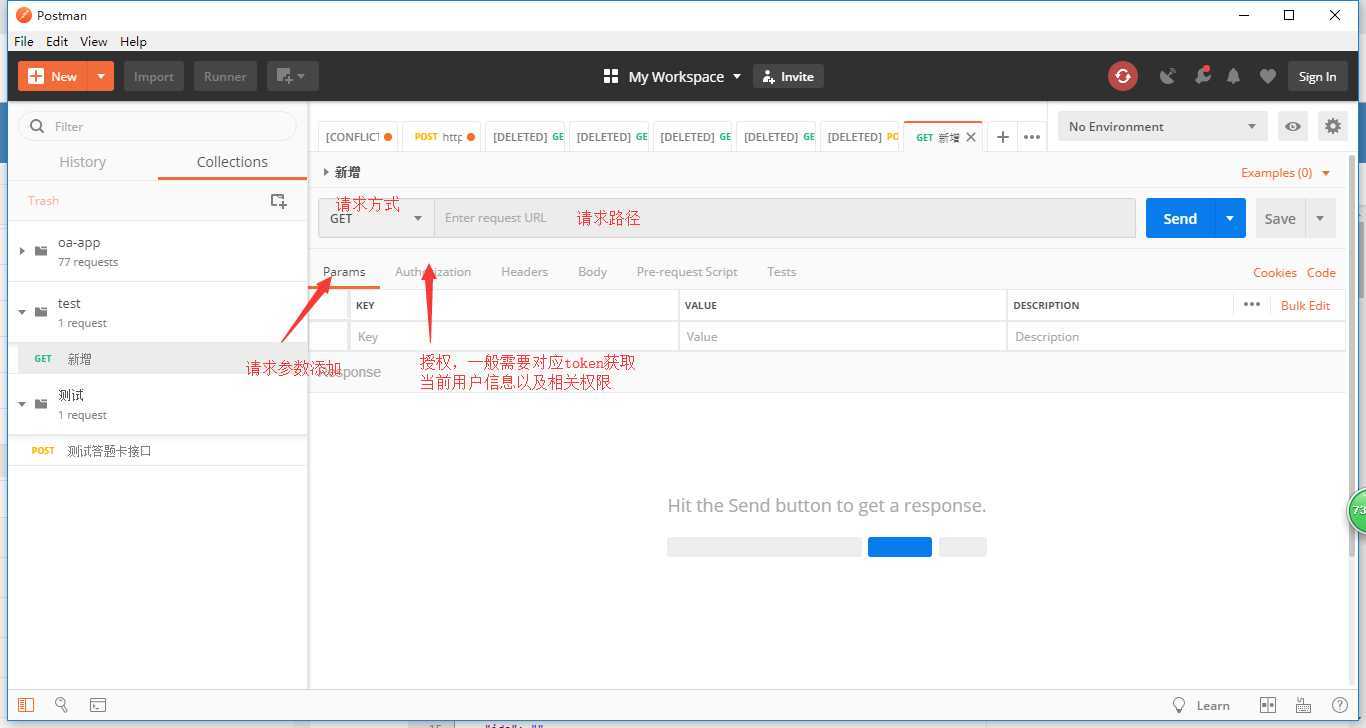This screenshot has width=1366, height=728.
Task: Open the File menu
Action: point(24,41)
